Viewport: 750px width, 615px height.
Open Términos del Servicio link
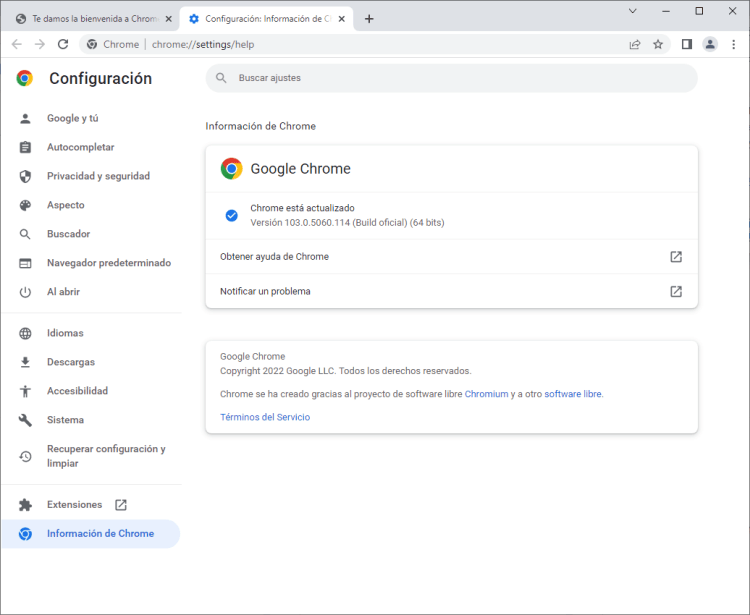pos(265,417)
